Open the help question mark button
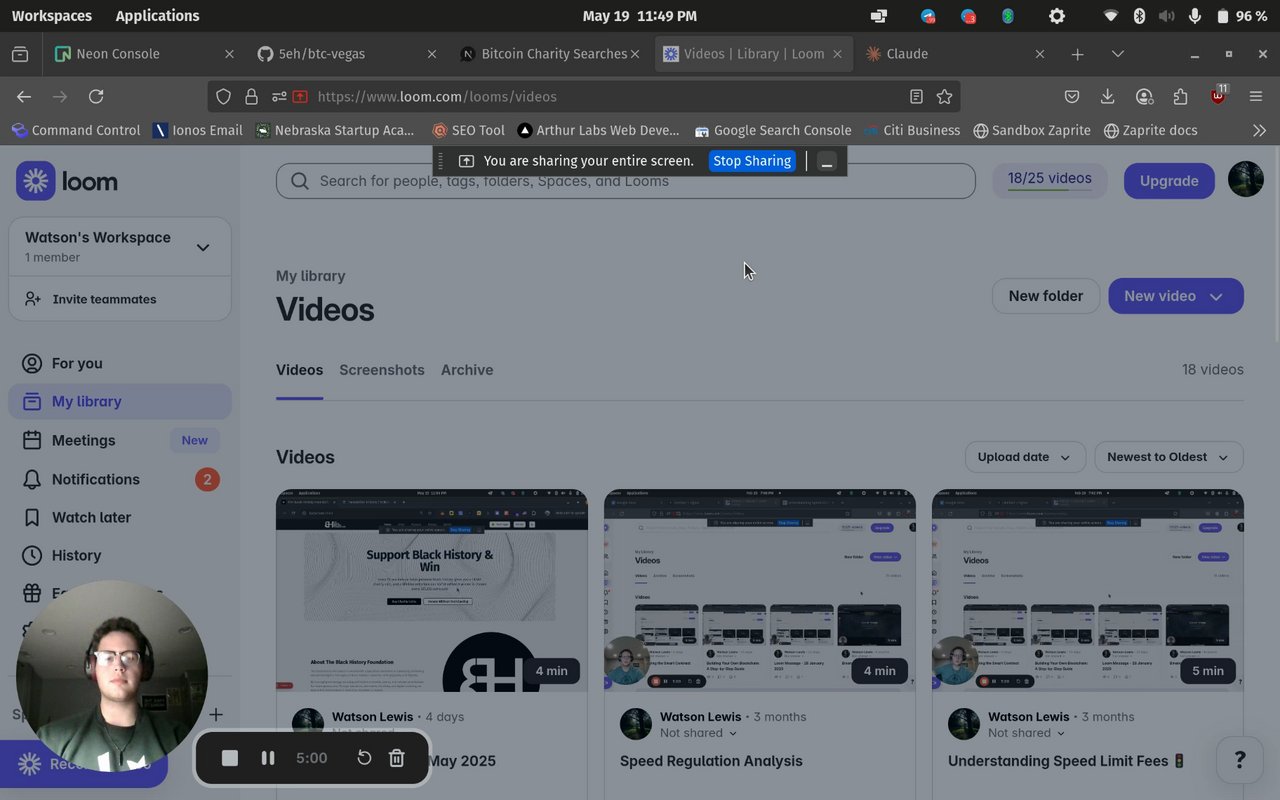The width and height of the screenshot is (1280, 800). (1239, 760)
